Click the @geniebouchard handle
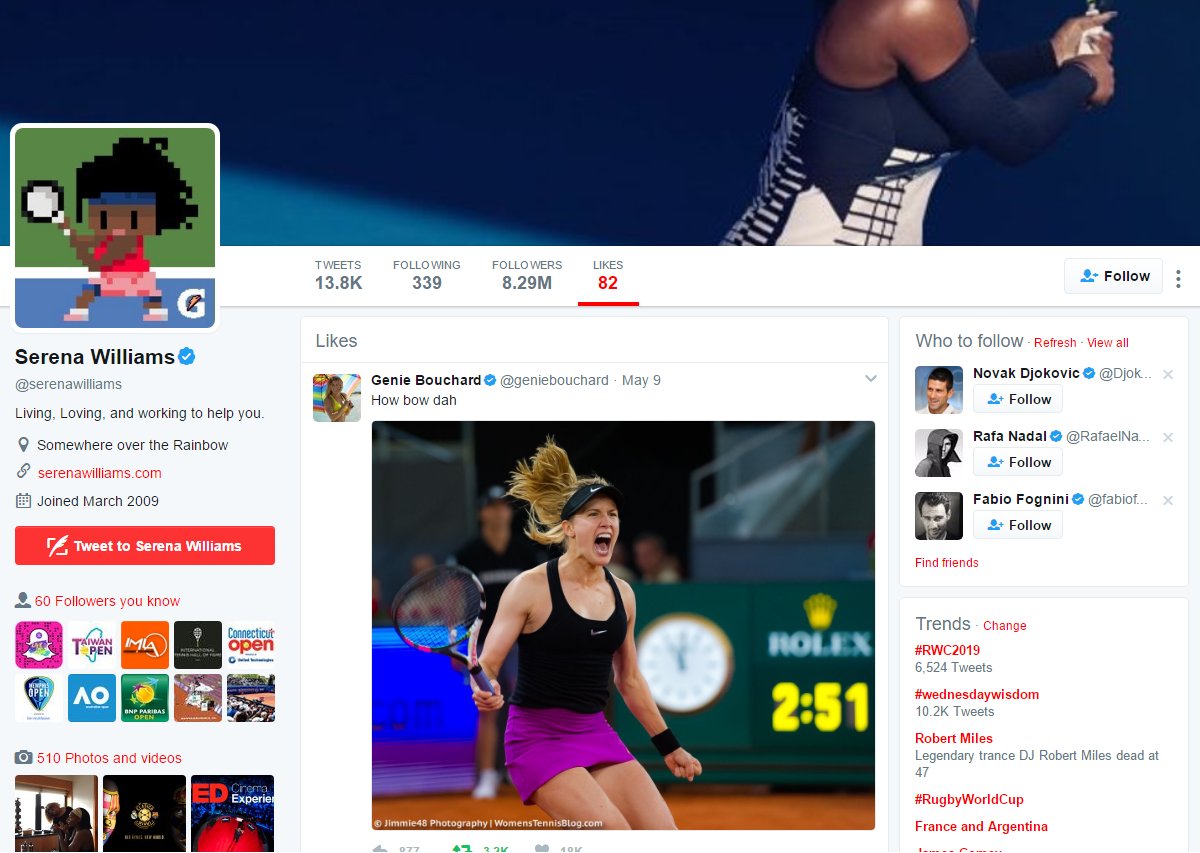Viewport: 1200px width, 853px height. coord(554,380)
